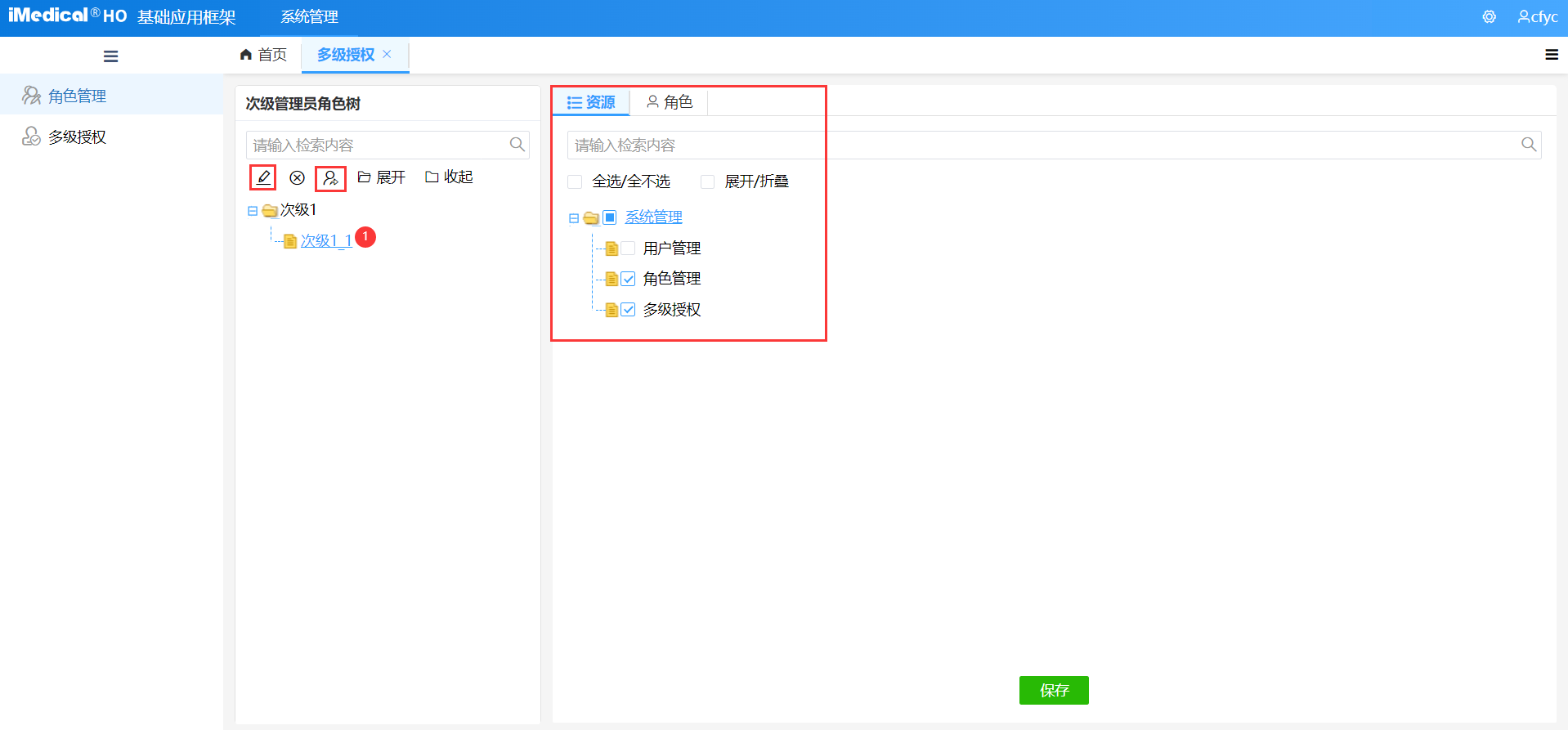Select the 次级1 role node

pyautogui.click(x=298, y=210)
